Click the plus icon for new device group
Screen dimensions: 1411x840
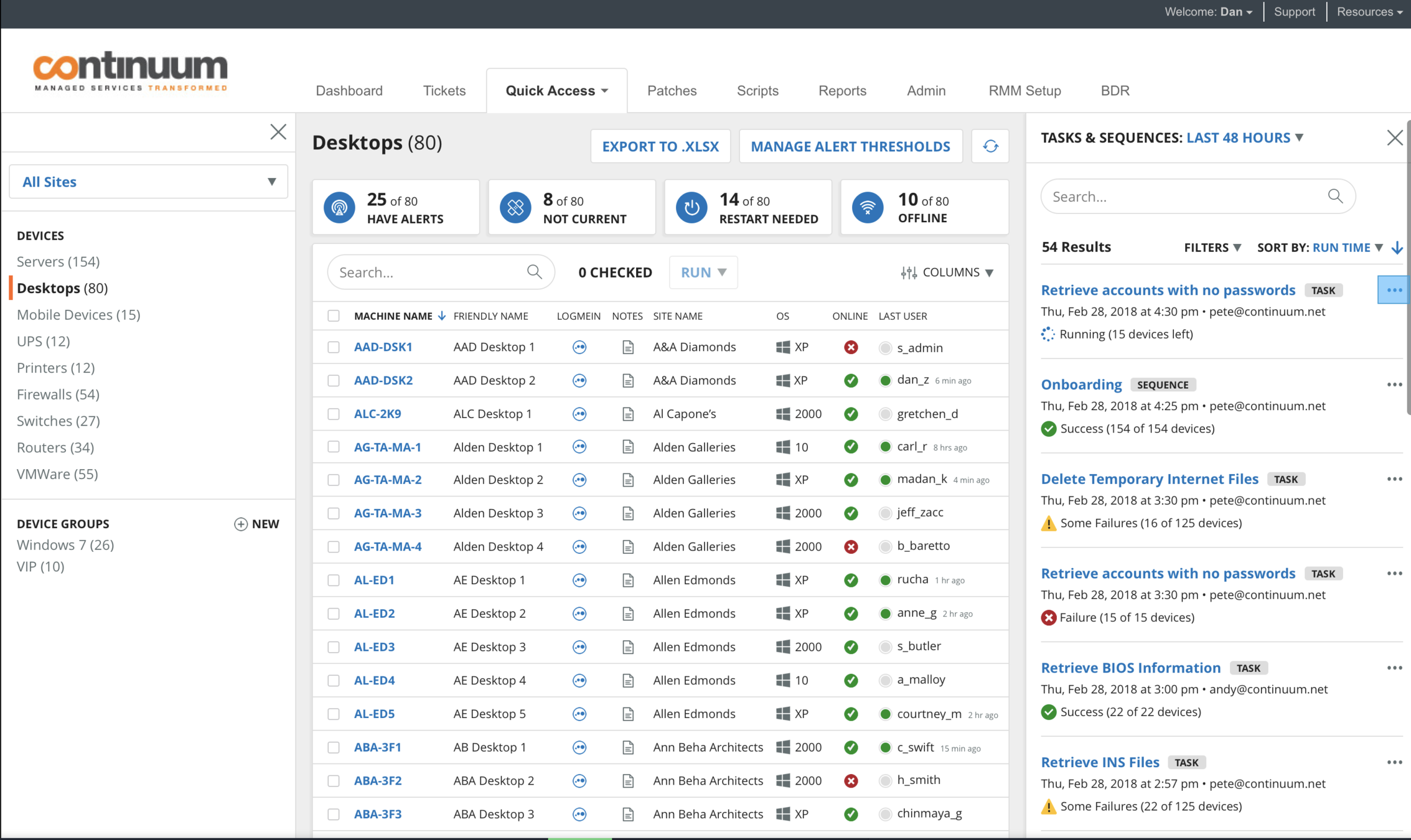coord(241,524)
